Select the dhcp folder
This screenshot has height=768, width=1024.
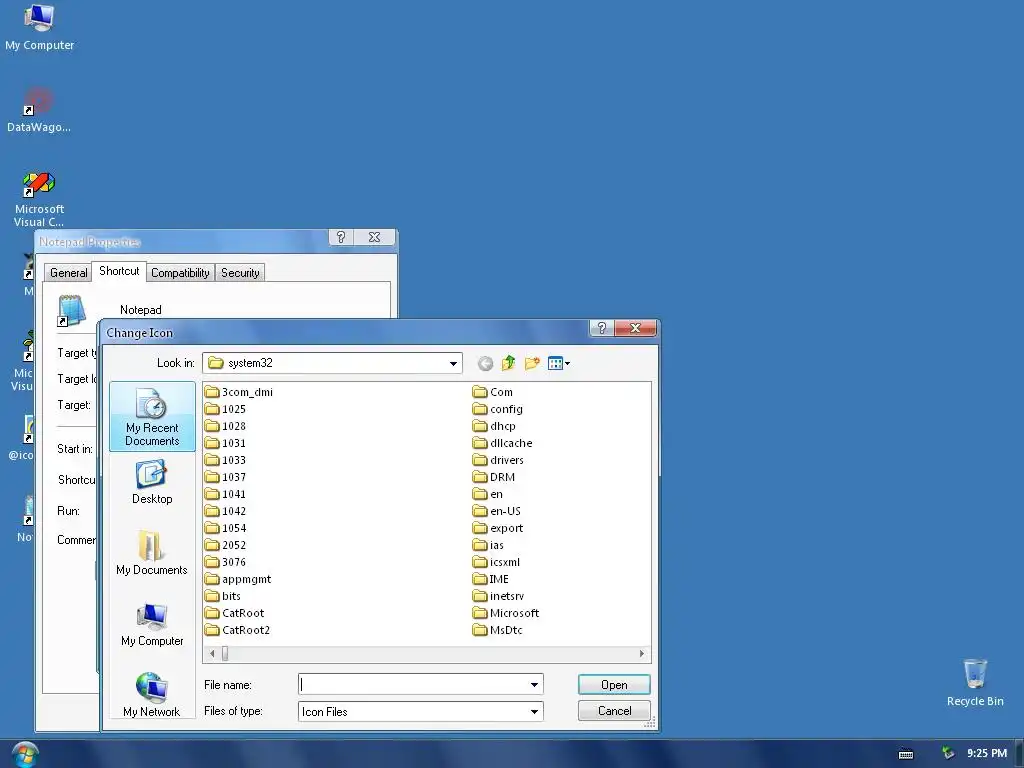[494, 426]
